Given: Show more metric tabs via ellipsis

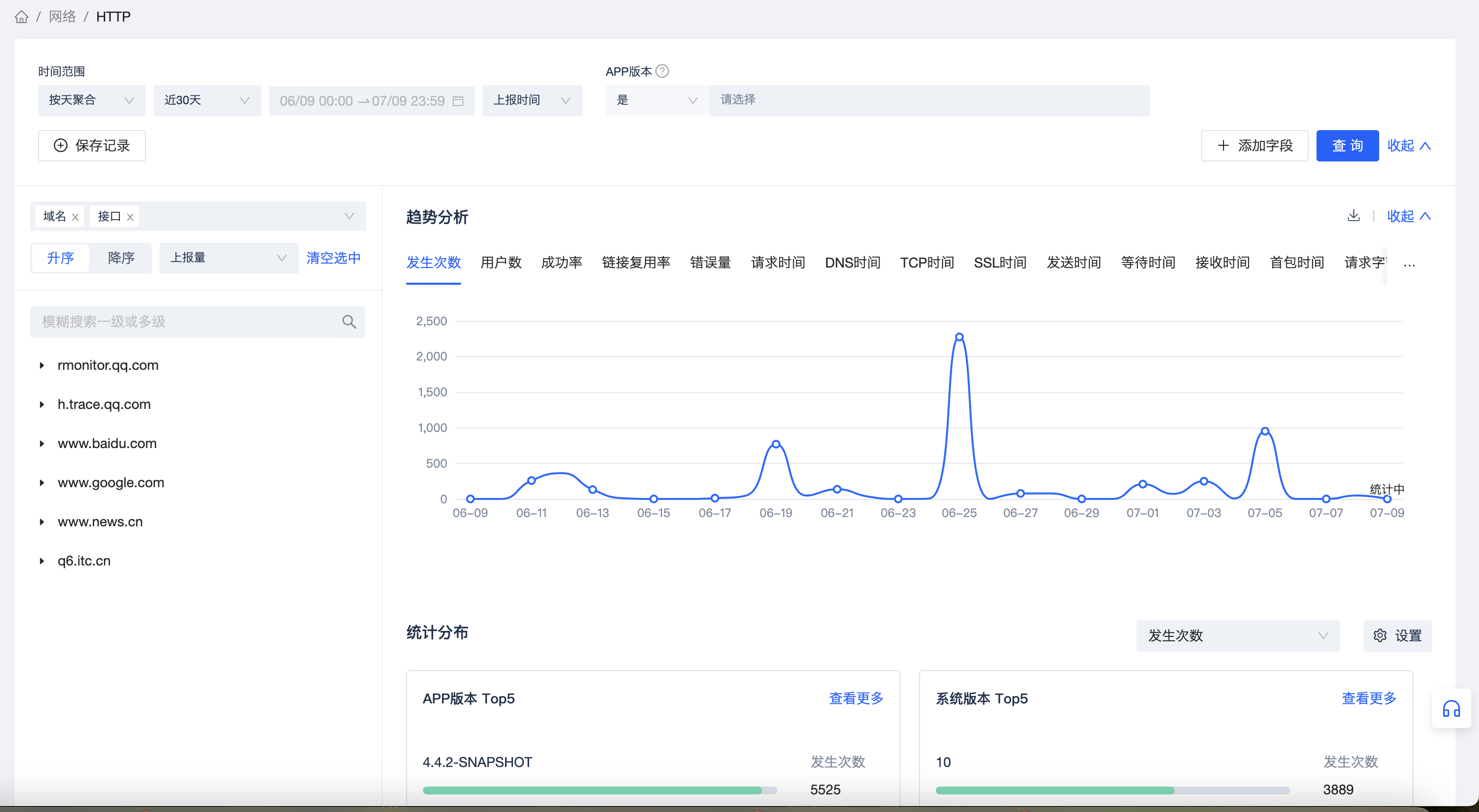Looking at the screenshot, I should click(1409, 264).
